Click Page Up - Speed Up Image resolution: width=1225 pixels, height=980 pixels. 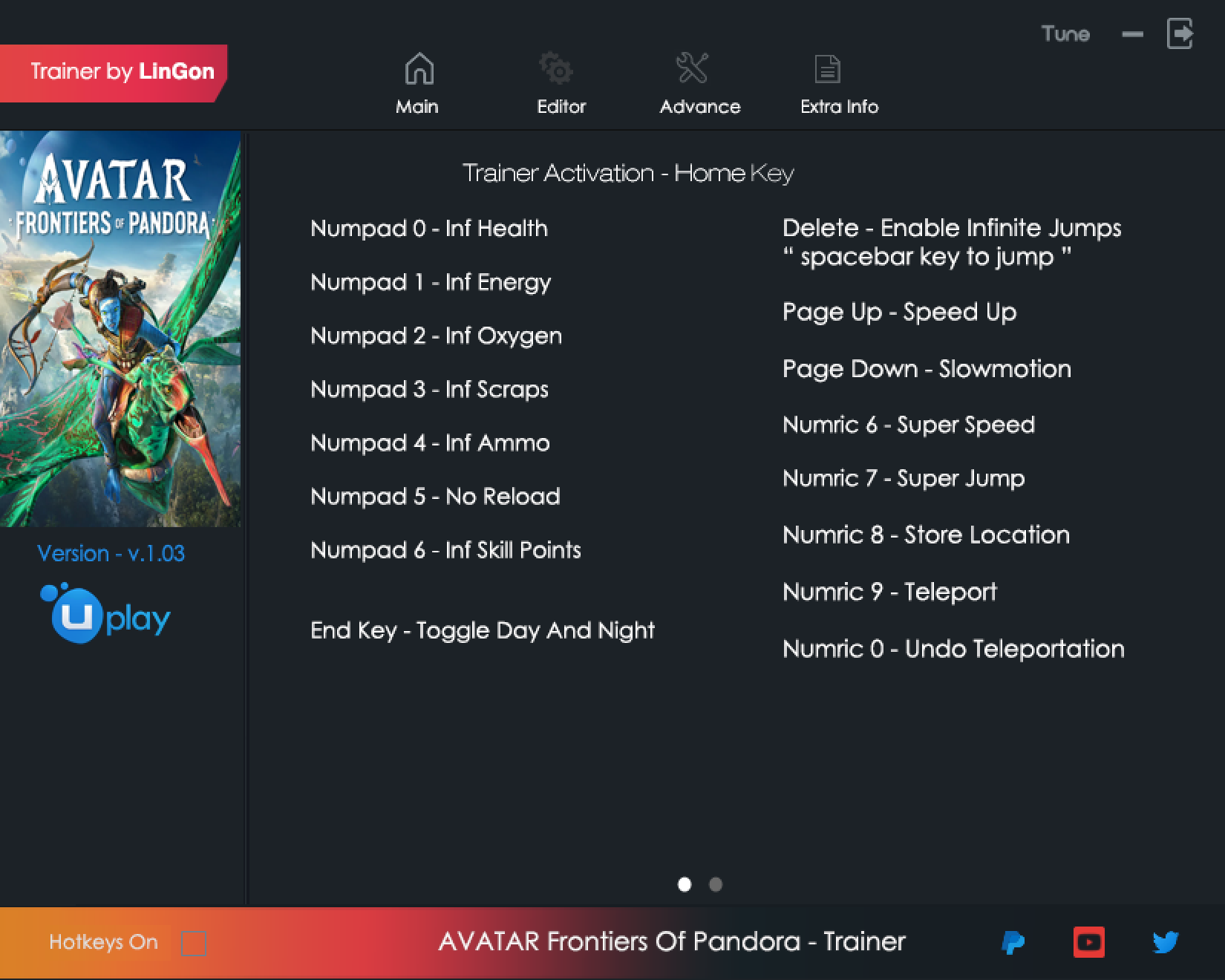click(x=899, y=313)
